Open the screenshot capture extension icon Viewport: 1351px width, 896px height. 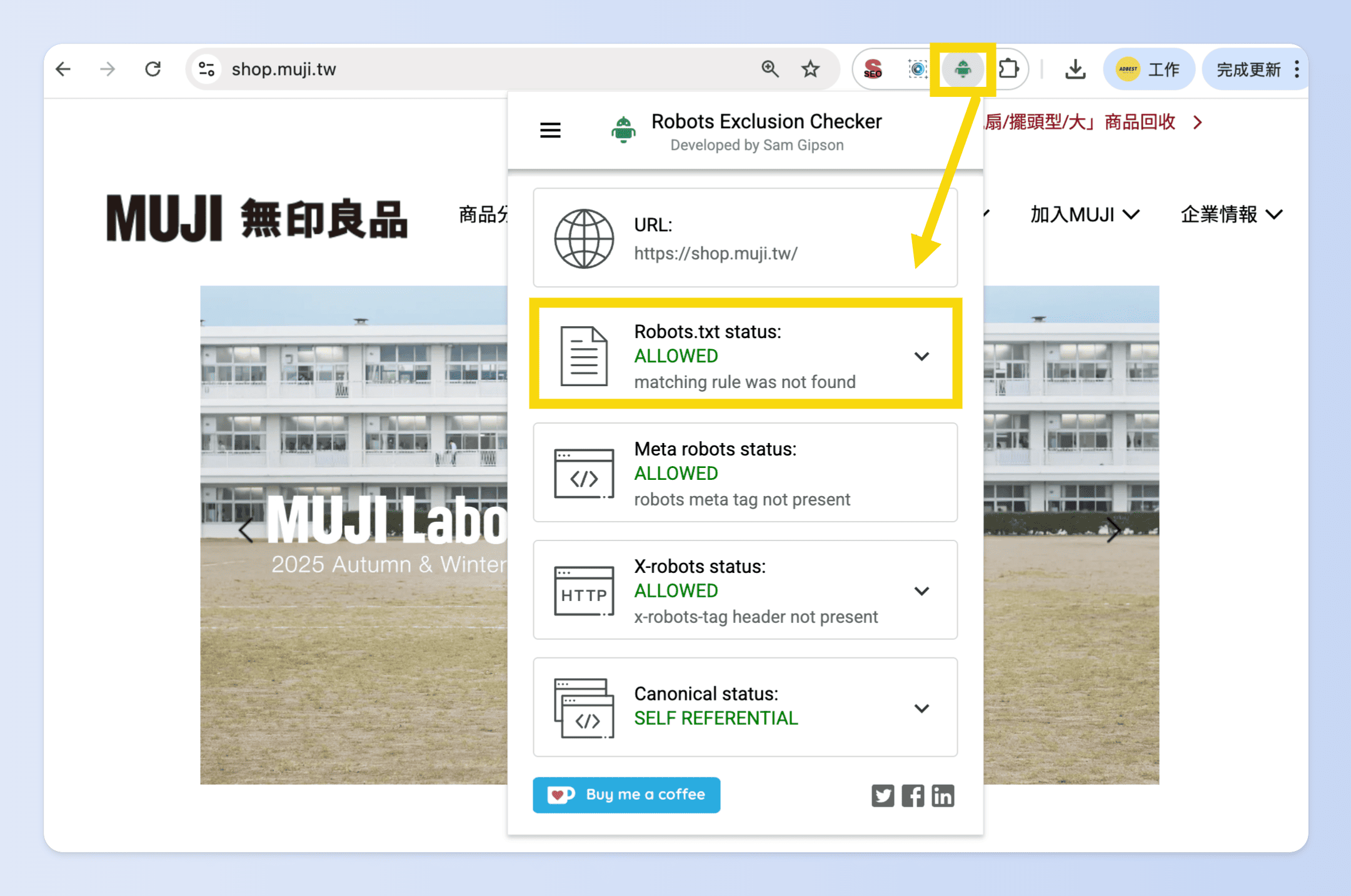[x=917, y=69]
